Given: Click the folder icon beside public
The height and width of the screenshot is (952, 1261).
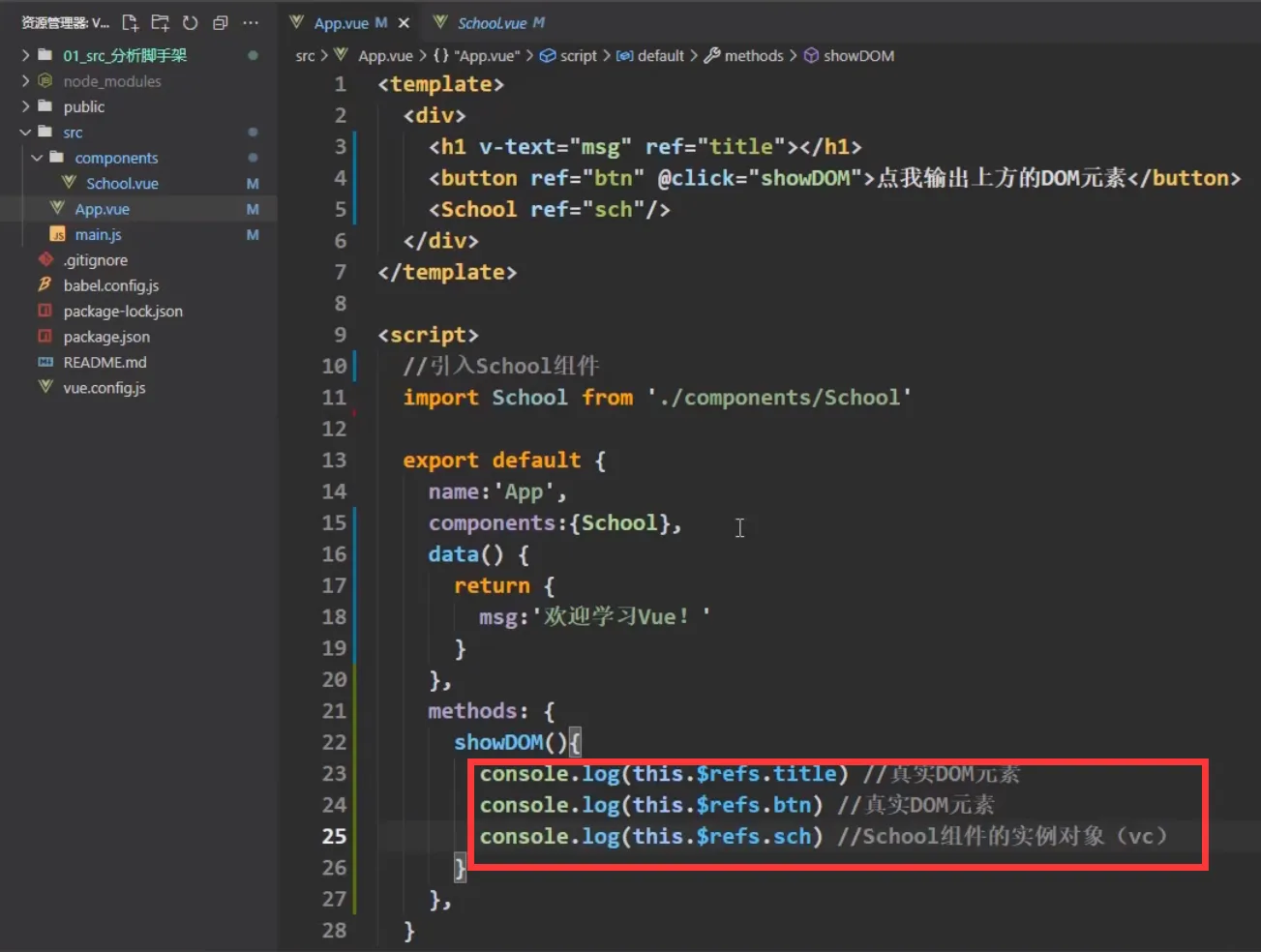Looking at the screenshot, I should (45, 105).
